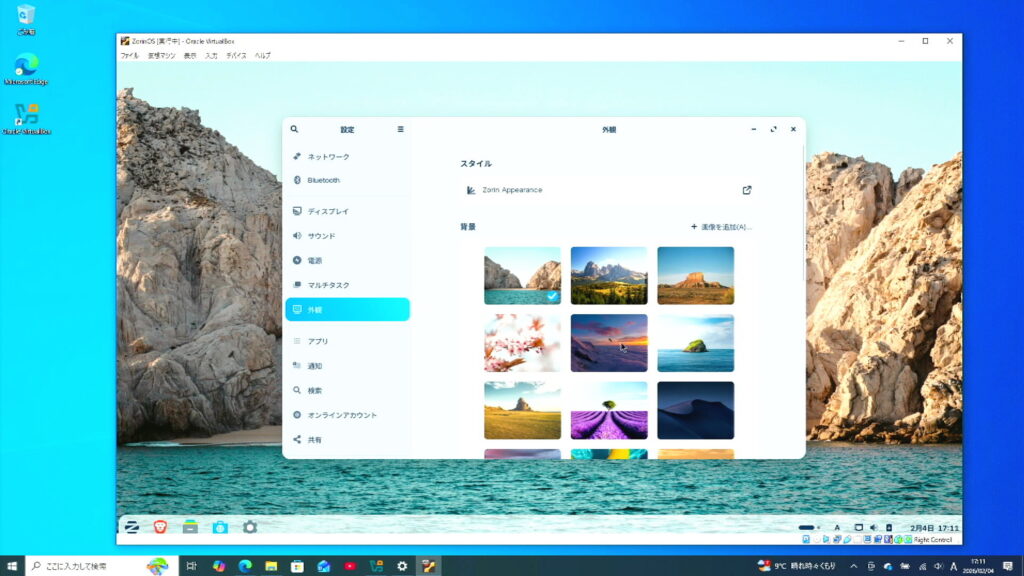The width and height of the screenshot is (1024, 576).
Task: Open the Zorin start menu icon
Action: tap(131, 527)
